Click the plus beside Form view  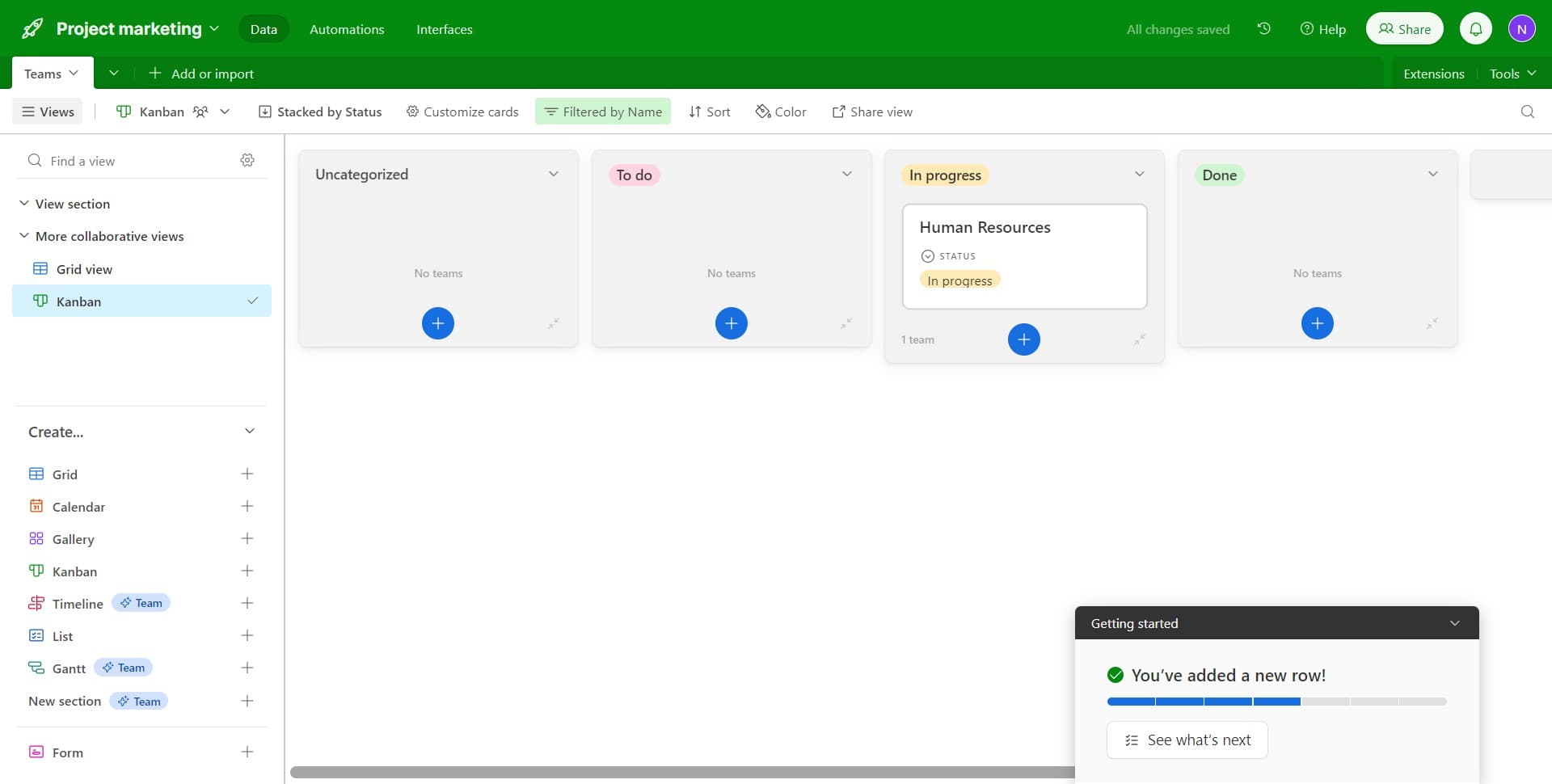(x=247, y=752)
